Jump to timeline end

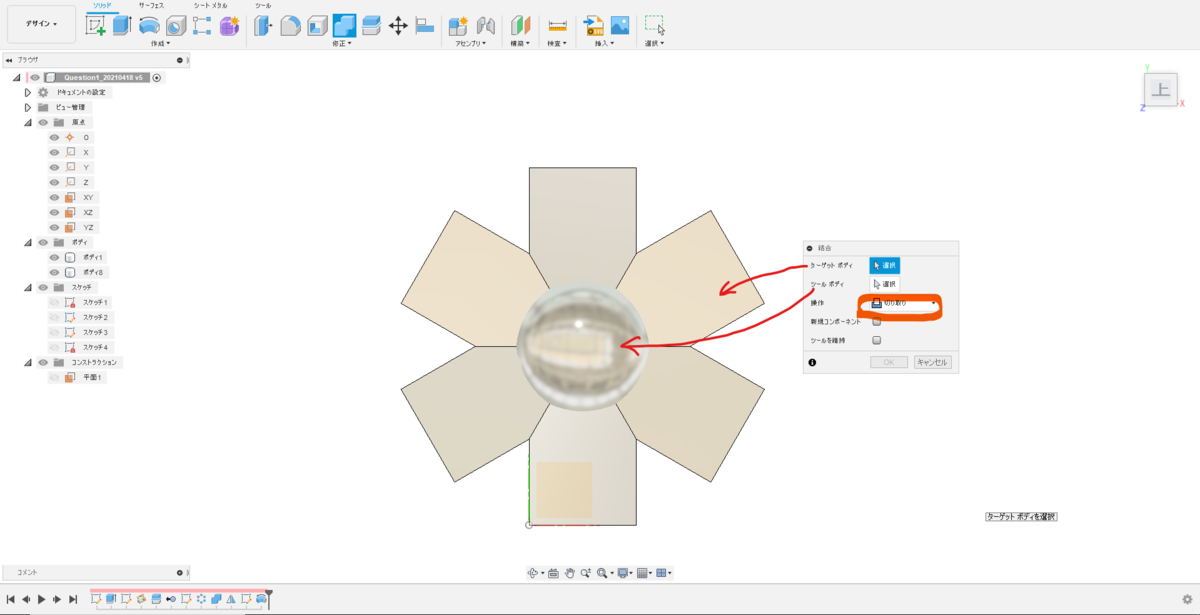point(73,599)
